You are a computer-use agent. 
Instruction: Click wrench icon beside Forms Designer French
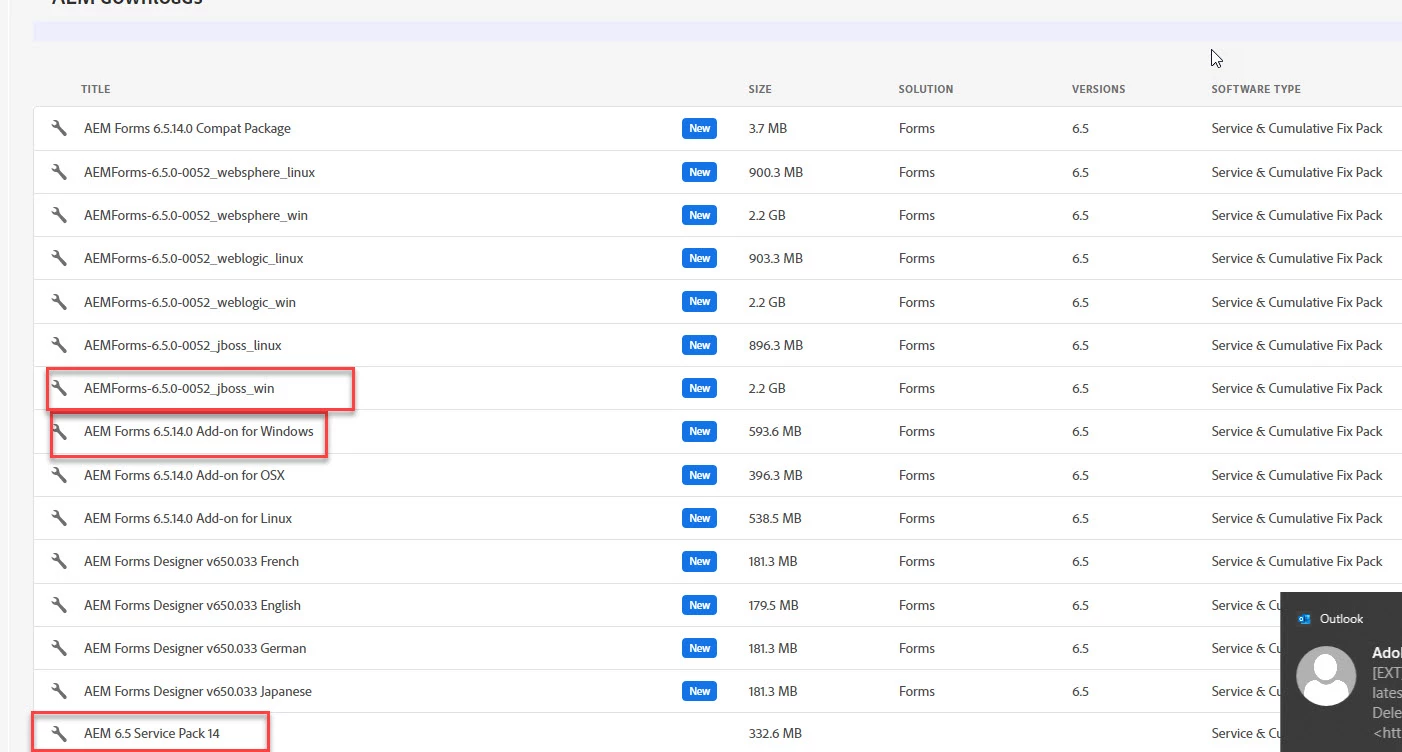coord(59,561)
